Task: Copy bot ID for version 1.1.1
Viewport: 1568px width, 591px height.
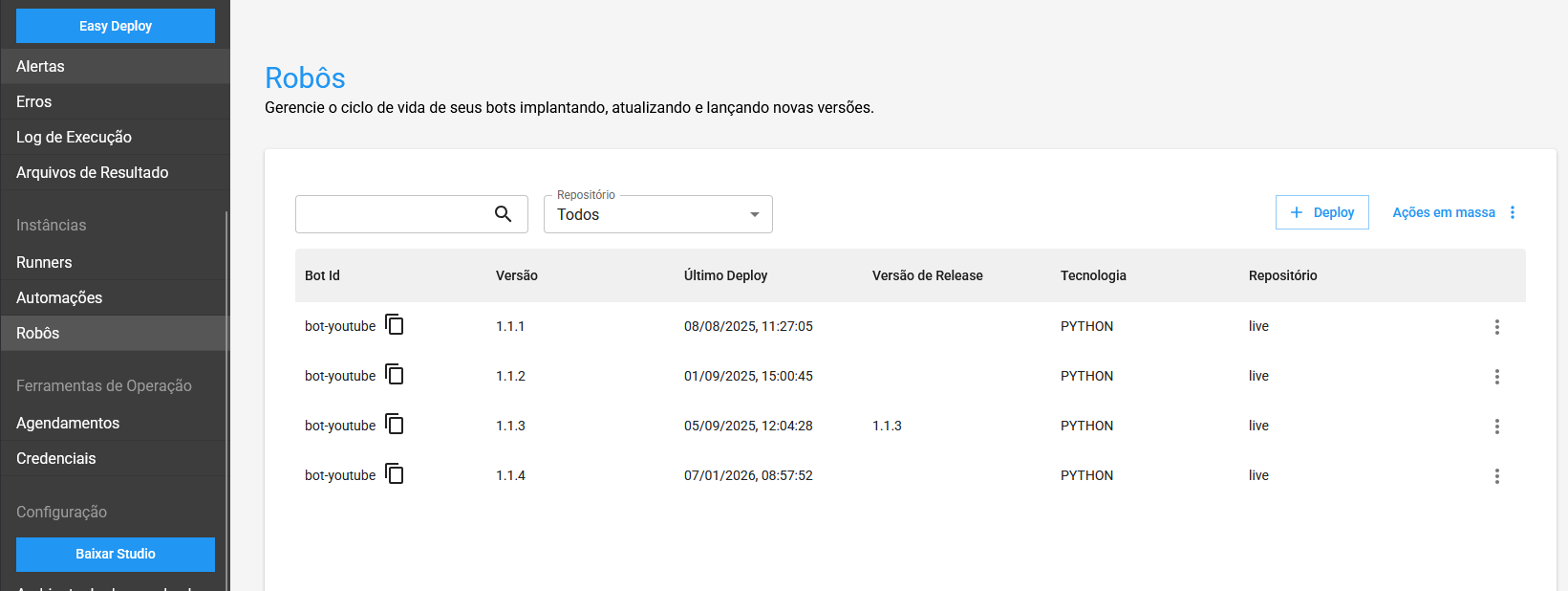Action: (x=395, y=325)
